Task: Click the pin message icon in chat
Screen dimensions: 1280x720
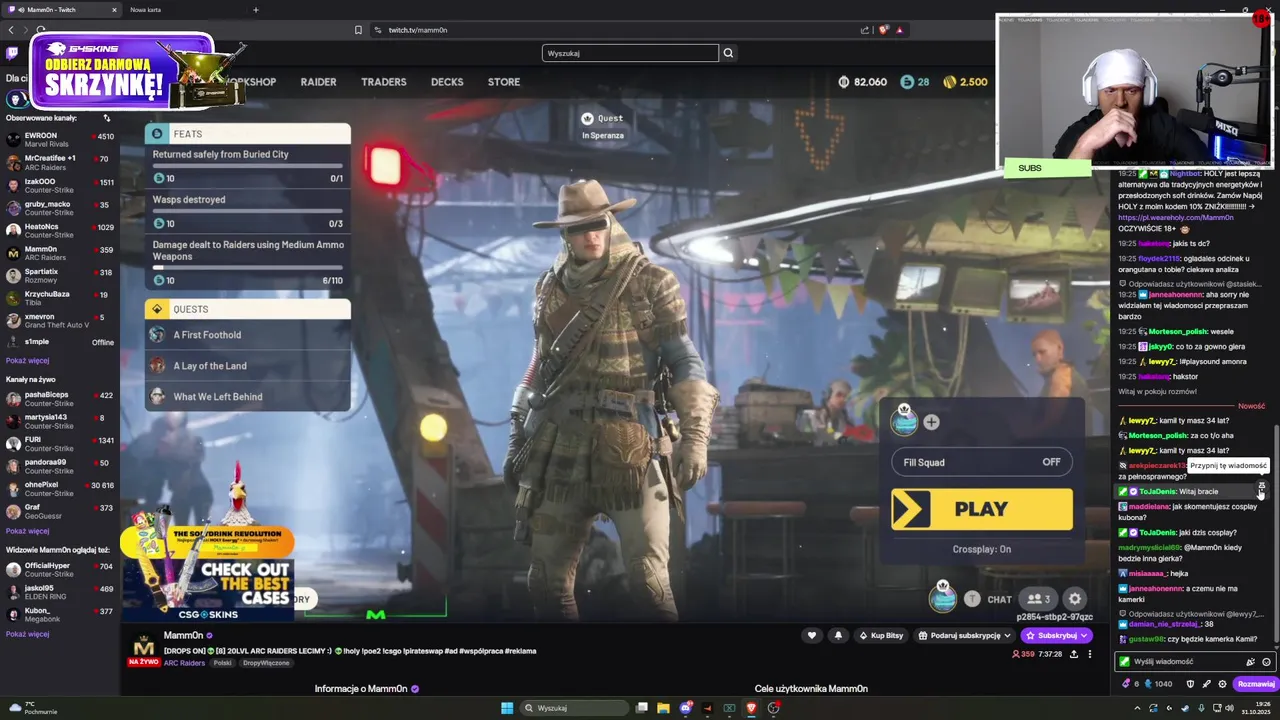Action: pyautogui.click(x=1261, y=485)
